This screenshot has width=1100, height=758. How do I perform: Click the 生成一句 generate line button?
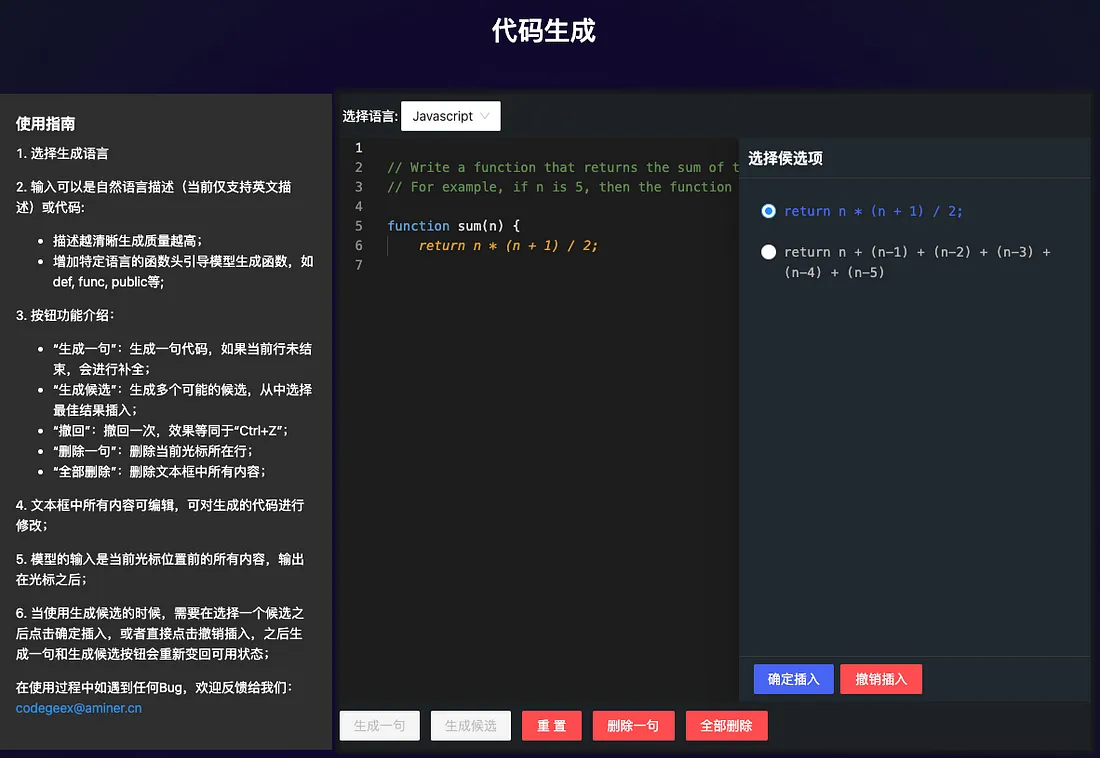point(380,726)
